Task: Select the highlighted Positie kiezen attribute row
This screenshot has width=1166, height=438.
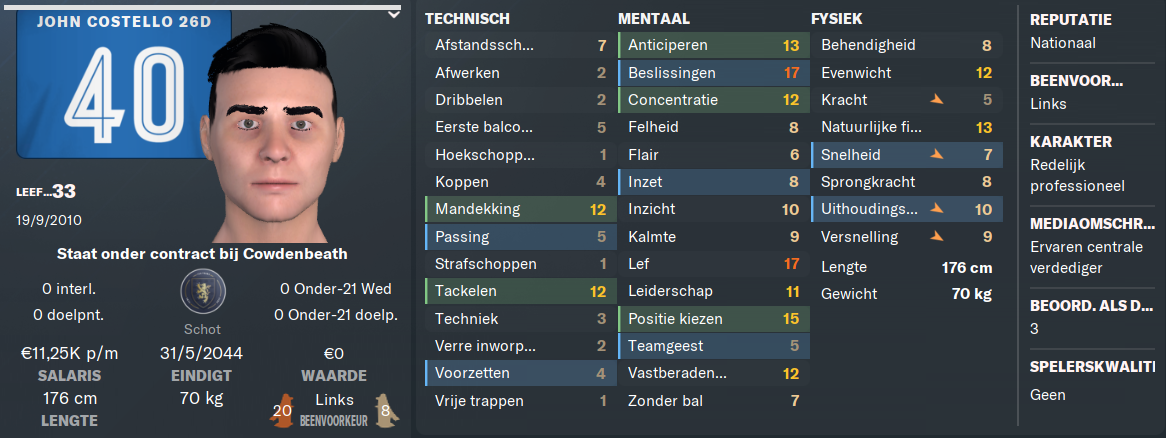Action: pos(713,319)
